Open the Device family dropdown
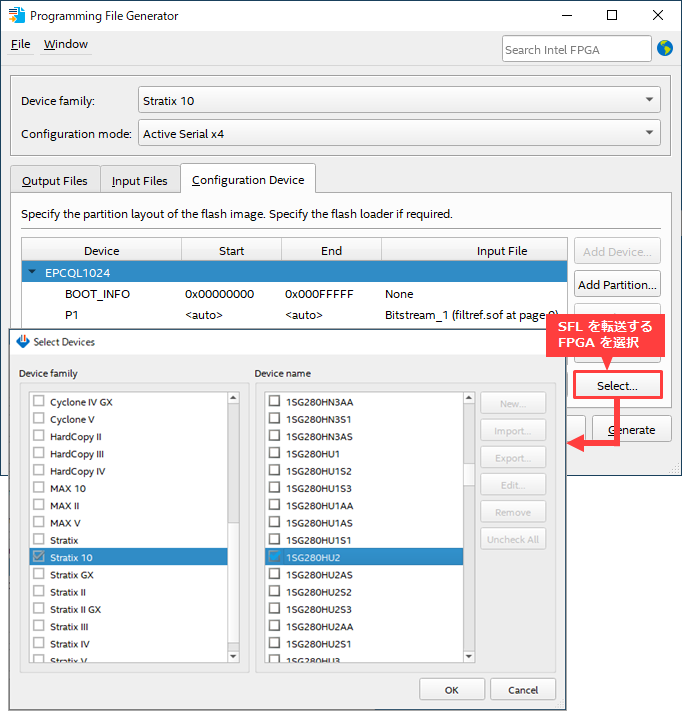 (399, 100)
